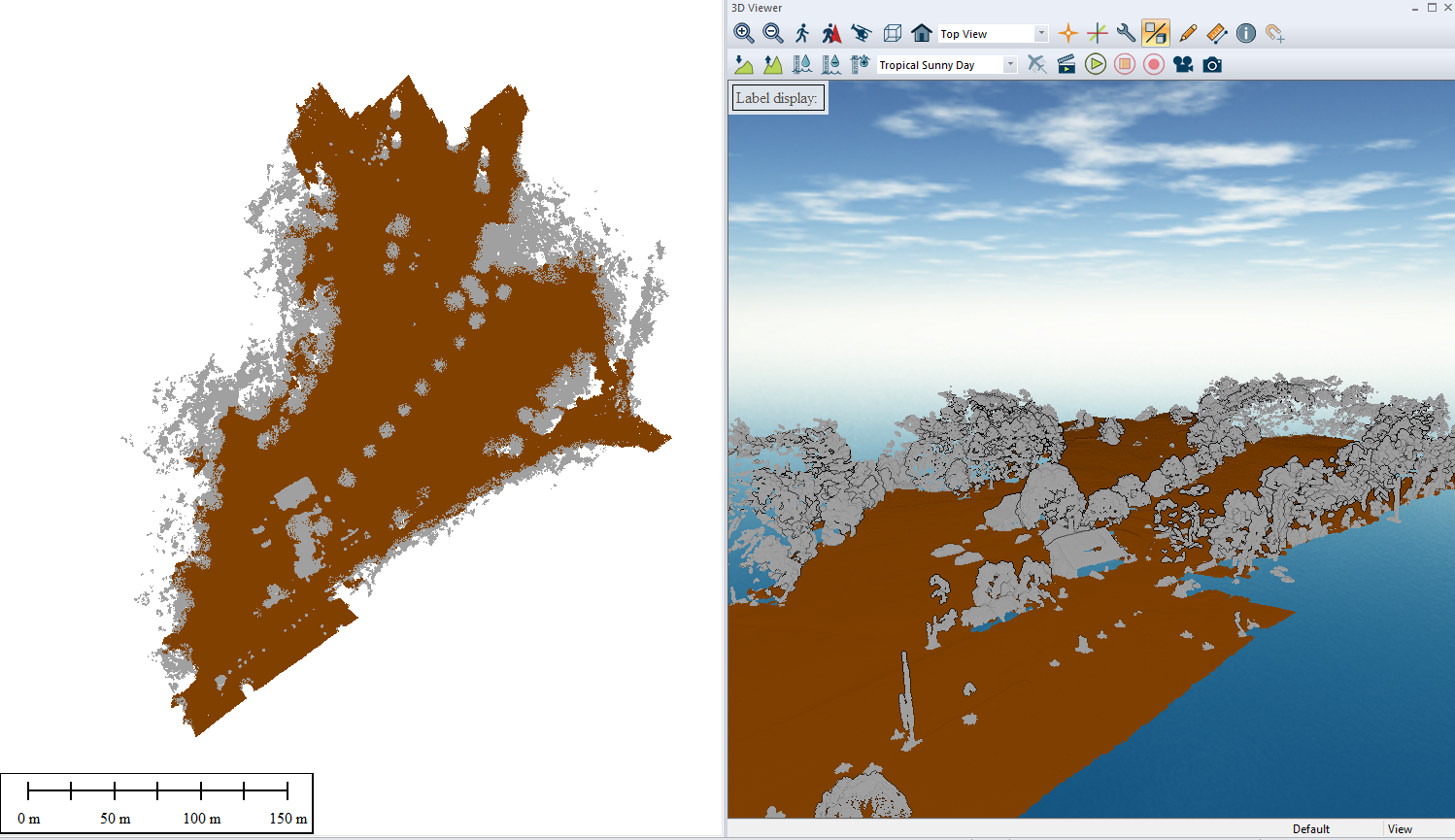1455x840 pixels.
Task: Show the 3D axes crosshair
Action: pyautogui.click(x=1098, y=34)
